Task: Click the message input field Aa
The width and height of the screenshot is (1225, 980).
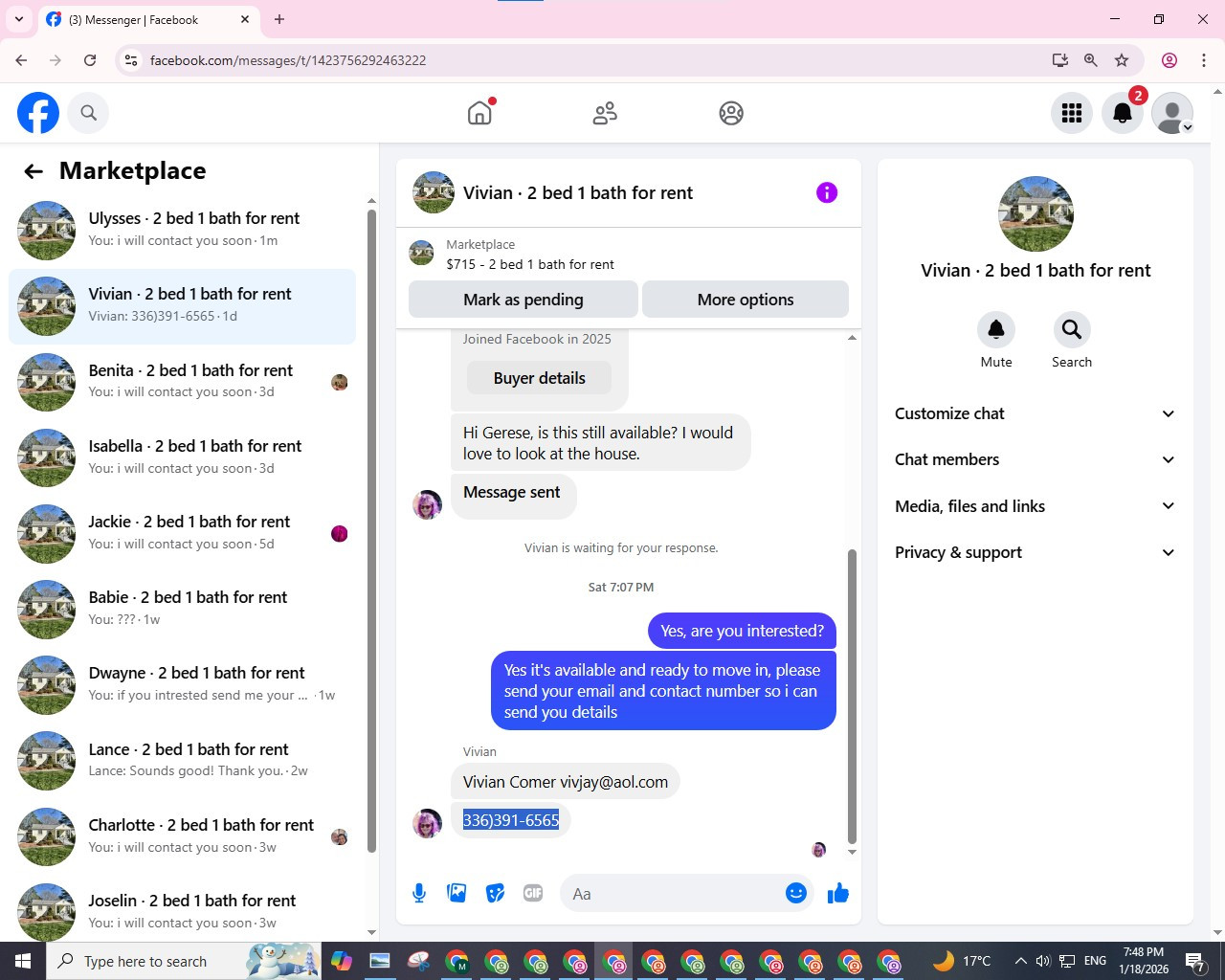Action: tap(675, 894)
